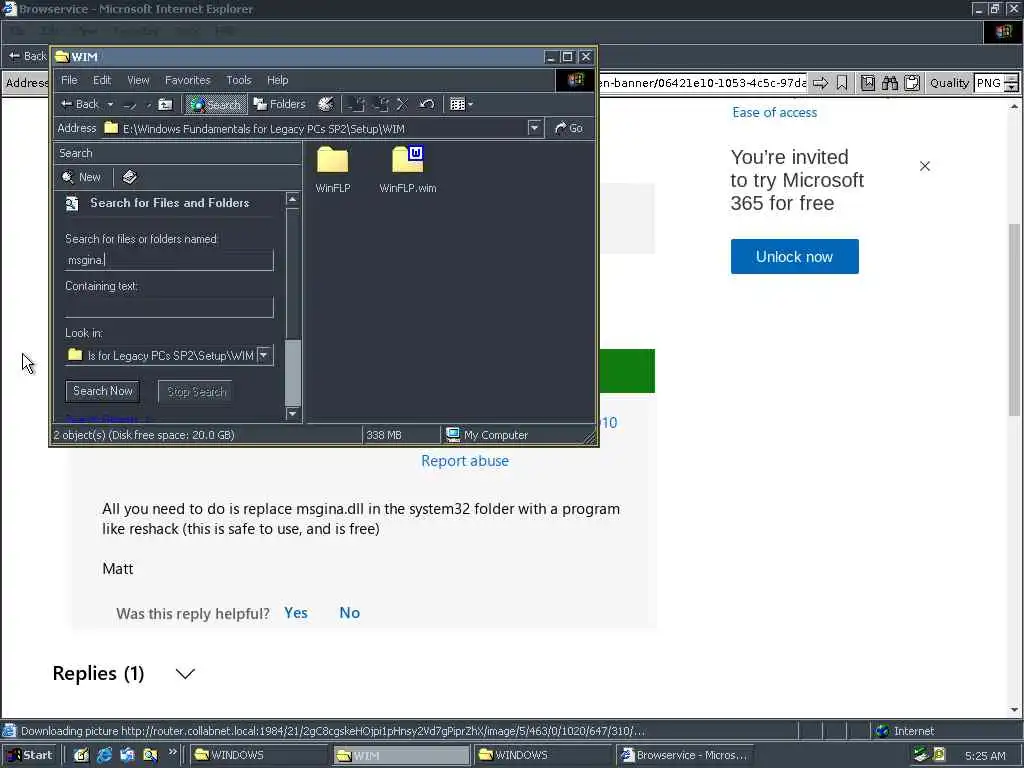Open the Help menu in WIM window
The width and height of the screenshot is (1024, 768).
click(278, 80)
